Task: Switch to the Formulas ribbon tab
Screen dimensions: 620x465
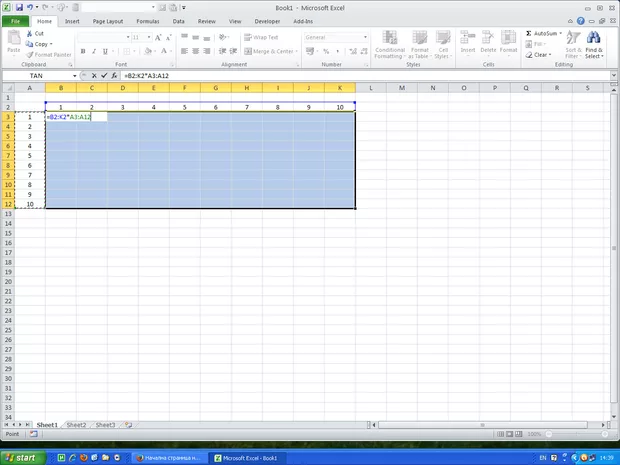Action: pyautogui.click(x=147, y=20)
